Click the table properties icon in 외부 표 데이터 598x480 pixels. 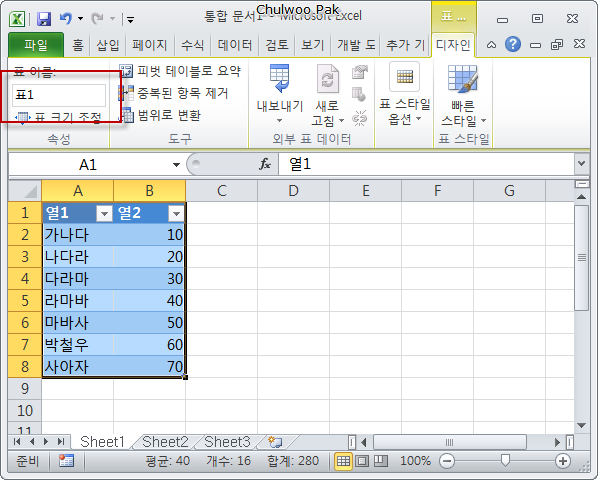pos(359,72)
